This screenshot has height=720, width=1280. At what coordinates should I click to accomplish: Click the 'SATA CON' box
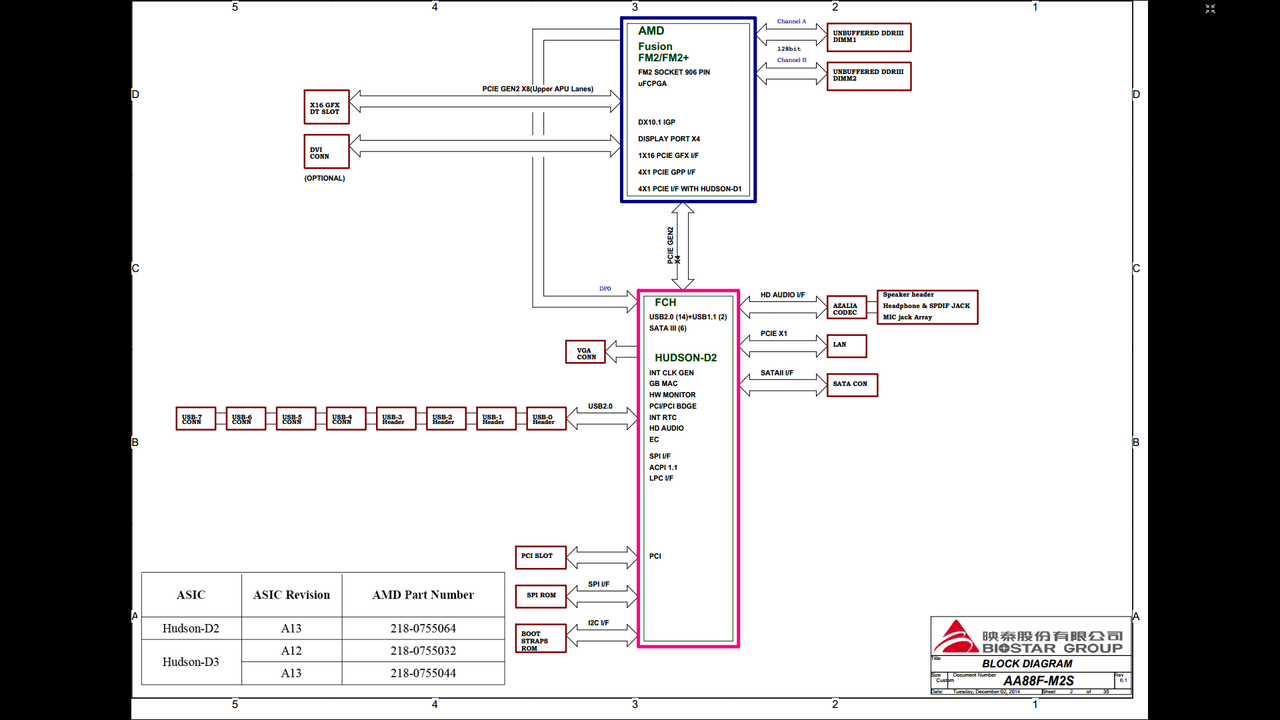pyautogui.click(x=852, y=384)
